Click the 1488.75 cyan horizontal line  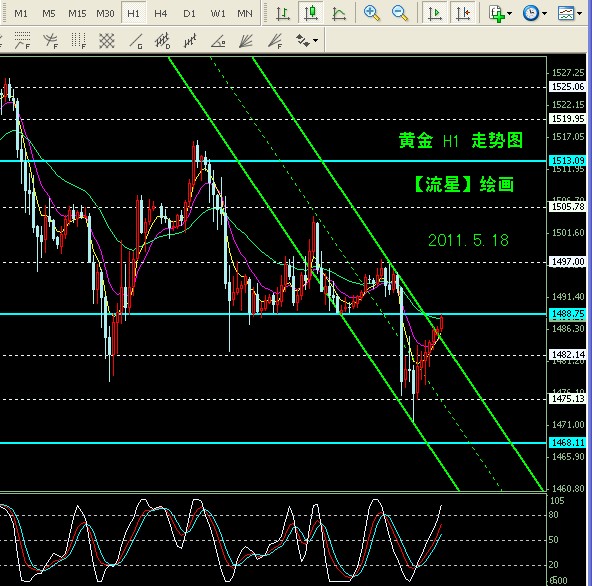coord(273,314)
